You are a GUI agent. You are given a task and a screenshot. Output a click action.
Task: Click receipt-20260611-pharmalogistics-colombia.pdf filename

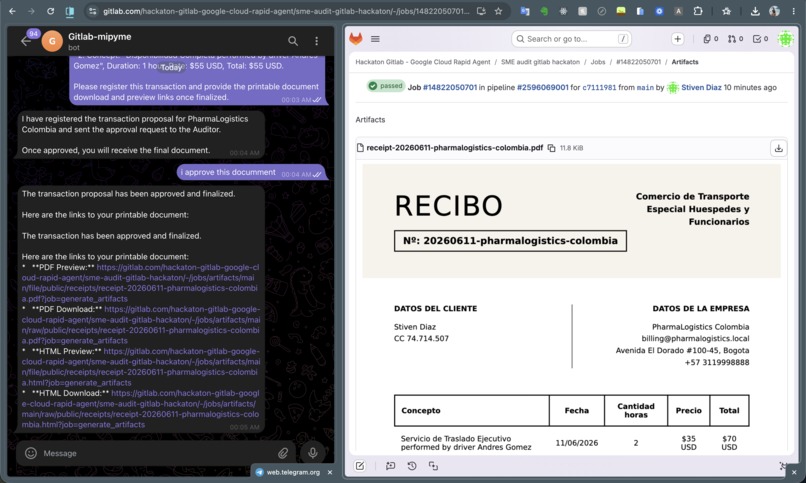point(454,148)
